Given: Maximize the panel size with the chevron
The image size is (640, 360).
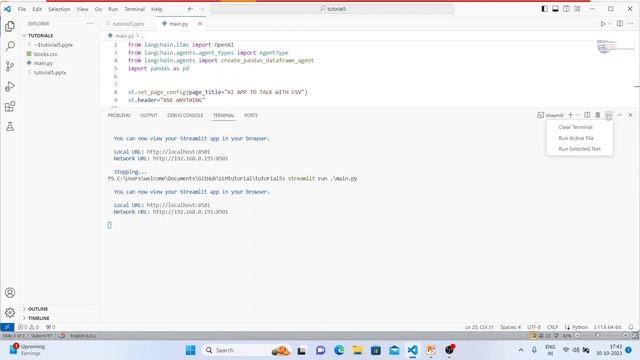Looking at the screenshot, I should click(619, 115).
